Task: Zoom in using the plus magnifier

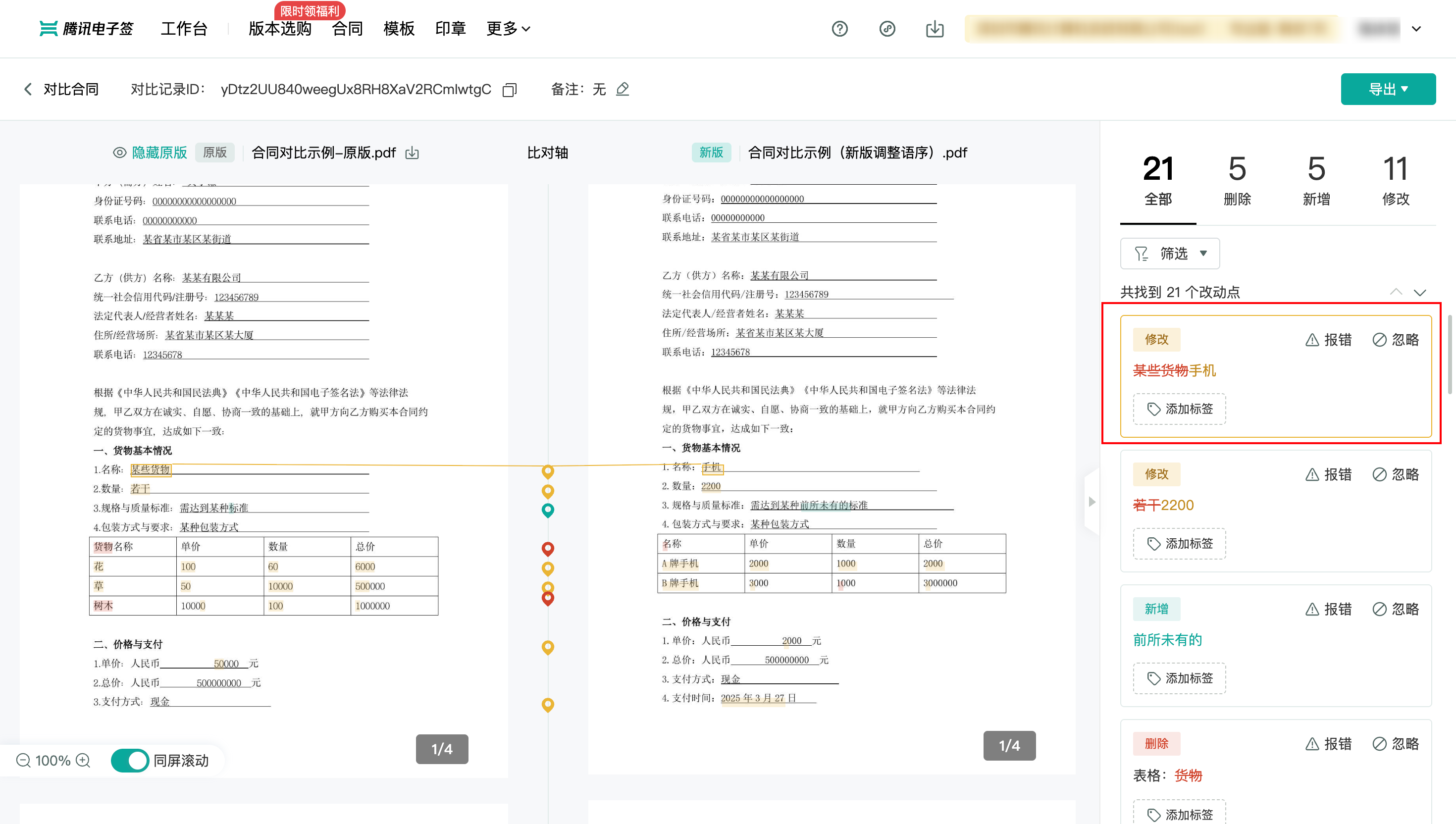Action: point(83,760)
